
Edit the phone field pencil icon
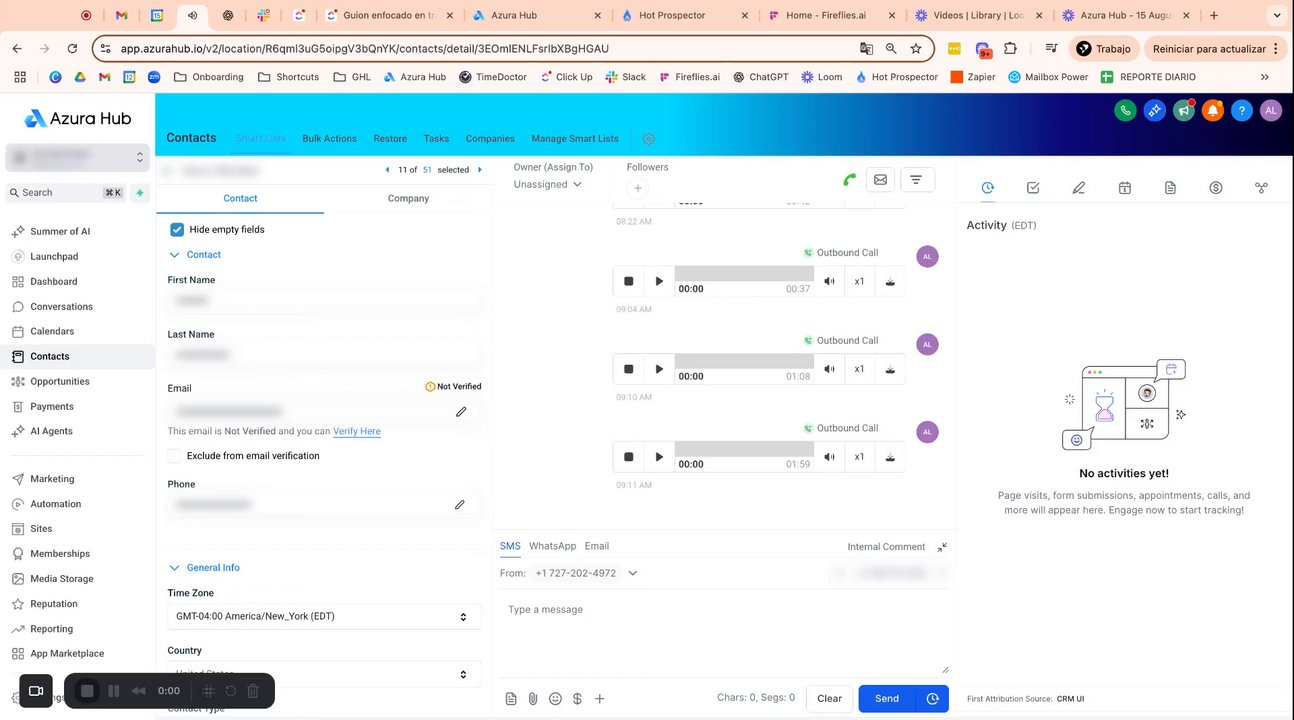(460, 505)
